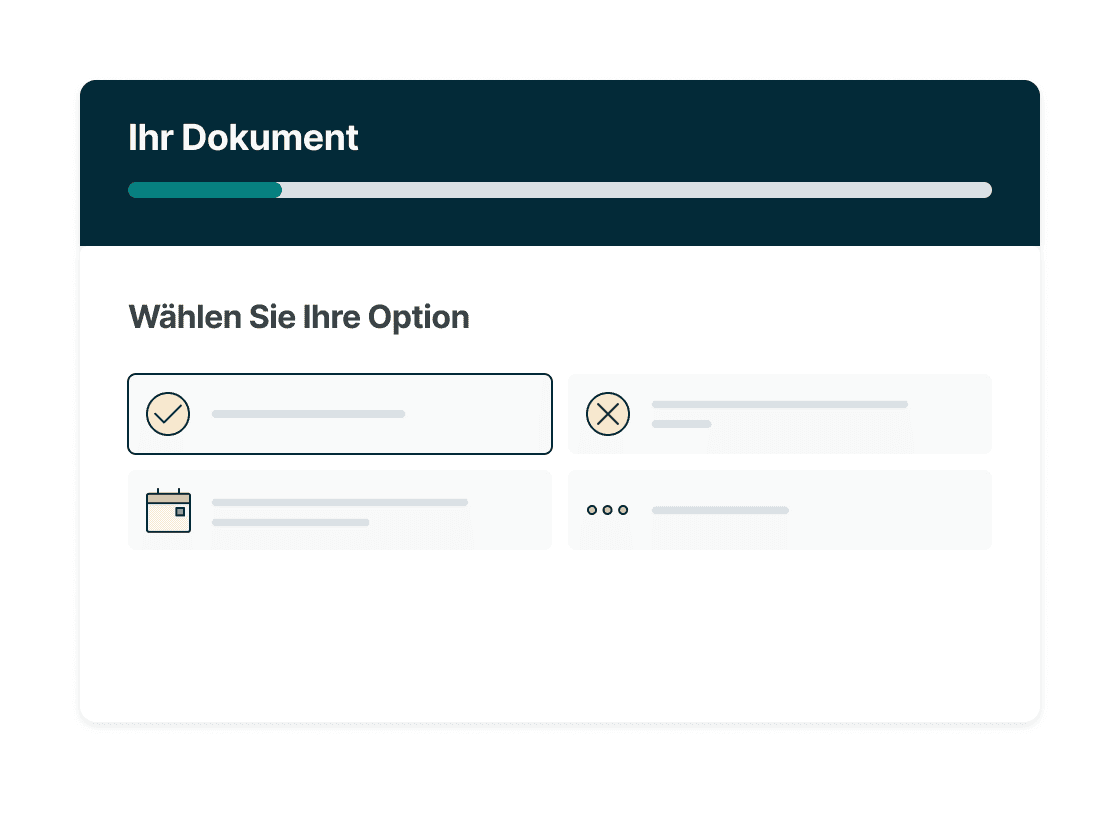
Task: Click the teal filled part of progress bar
Action: 205,190
